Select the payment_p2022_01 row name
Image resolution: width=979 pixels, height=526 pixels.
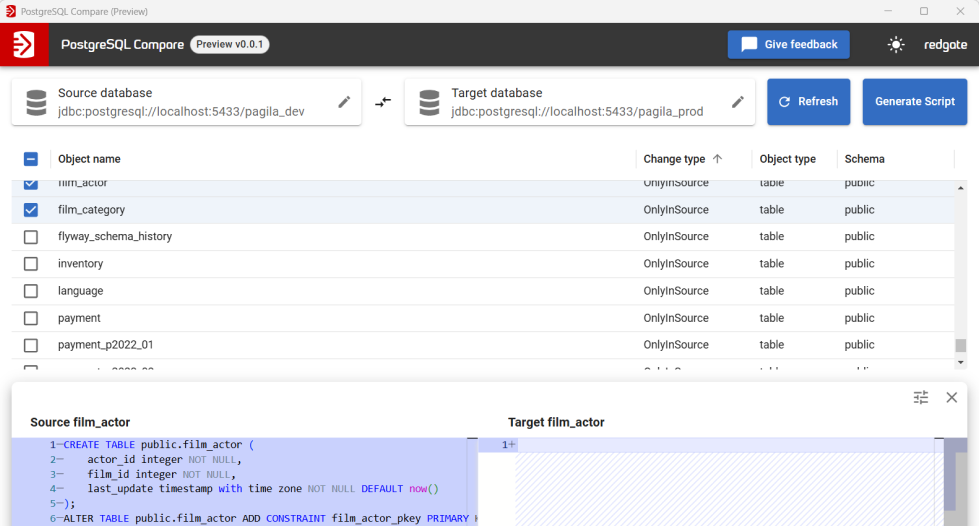pyautogui.click(x=106, y=345)
